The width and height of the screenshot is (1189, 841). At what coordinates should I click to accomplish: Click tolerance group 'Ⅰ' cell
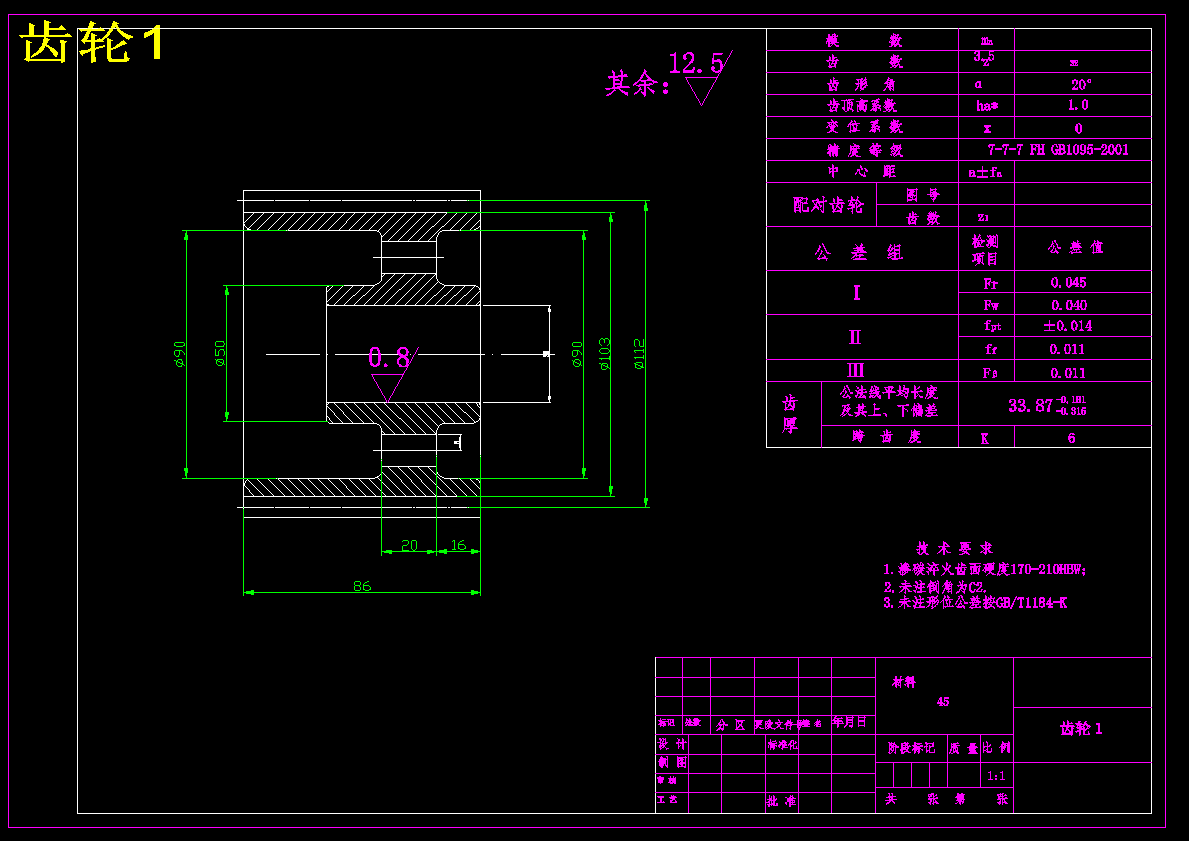click(856, 293)
